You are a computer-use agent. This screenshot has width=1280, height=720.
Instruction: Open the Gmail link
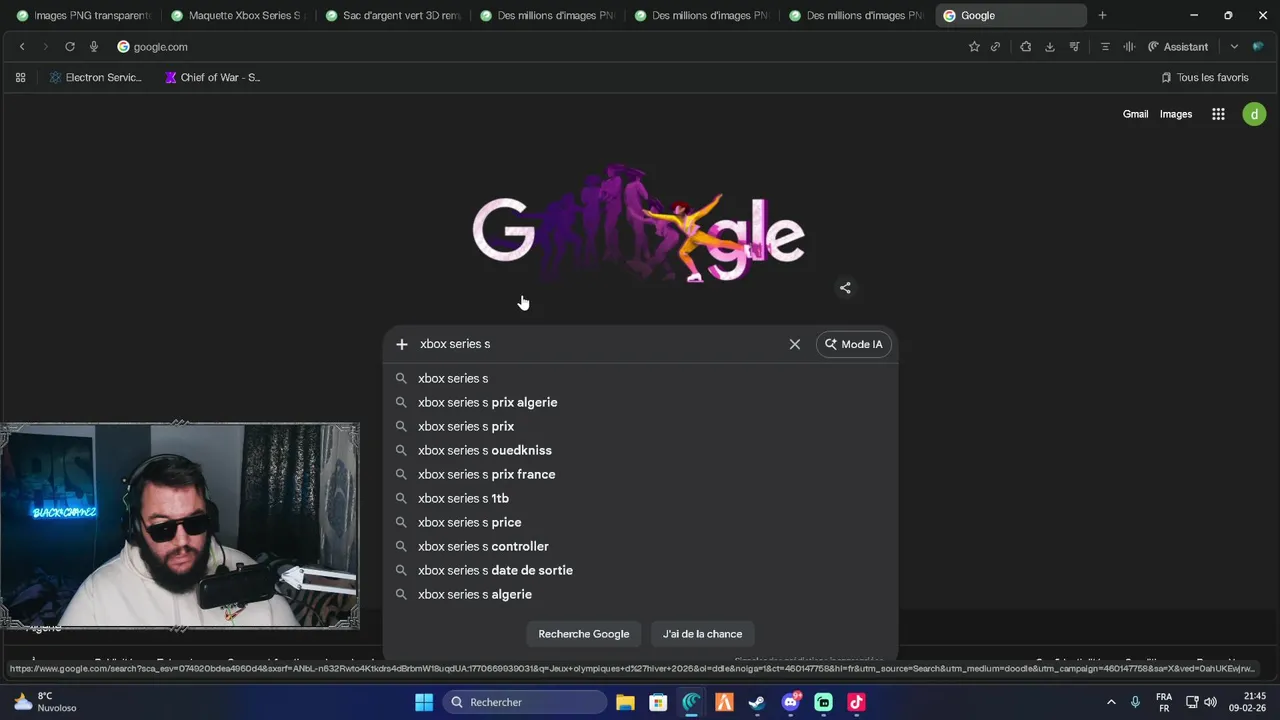[x=1135, y=114]
